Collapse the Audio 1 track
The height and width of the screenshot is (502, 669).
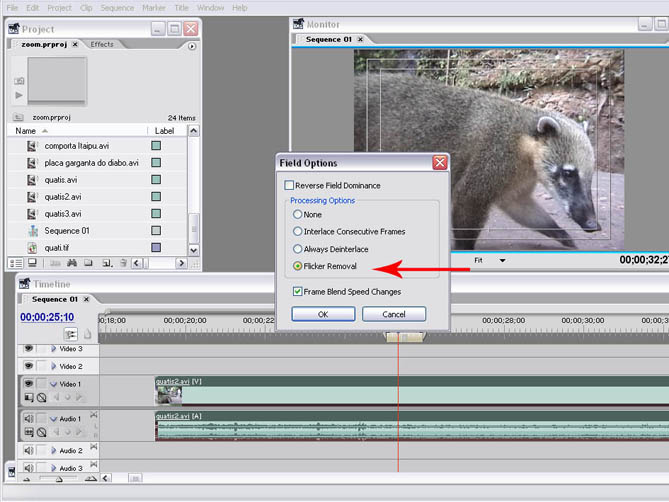coord(54,418)
